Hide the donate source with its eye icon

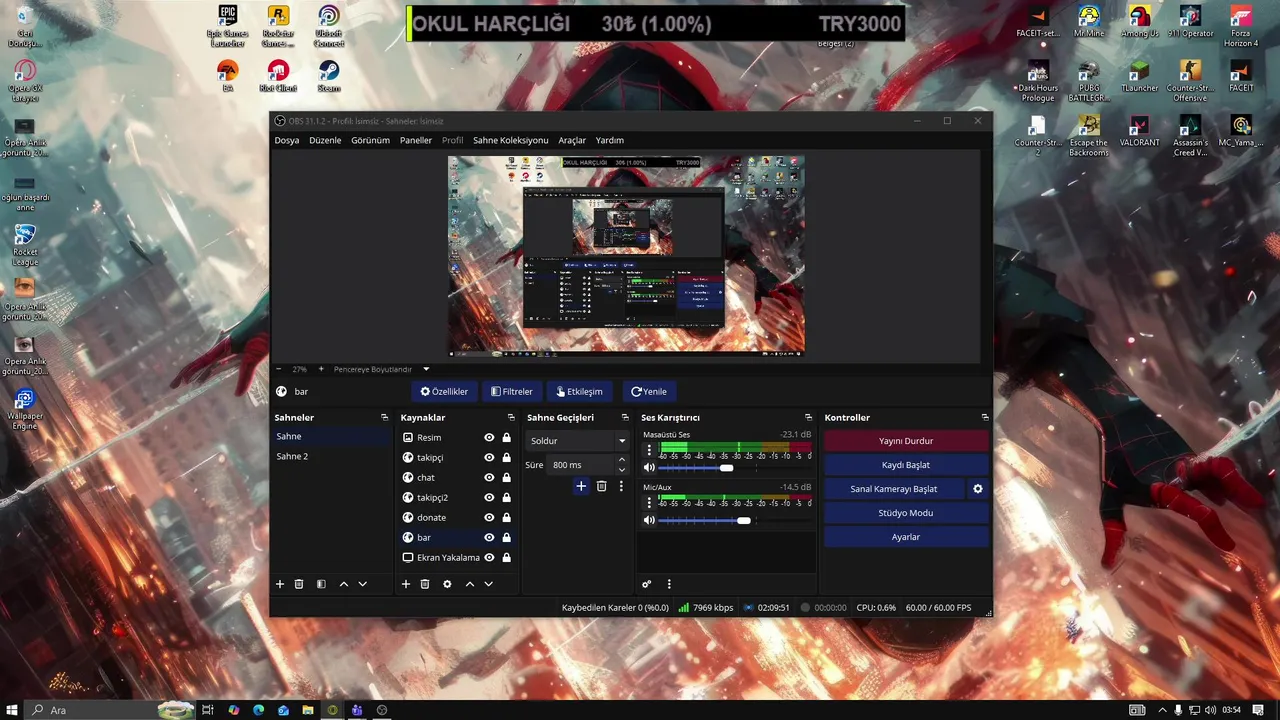pyautogui.click(x=489, y=517)
